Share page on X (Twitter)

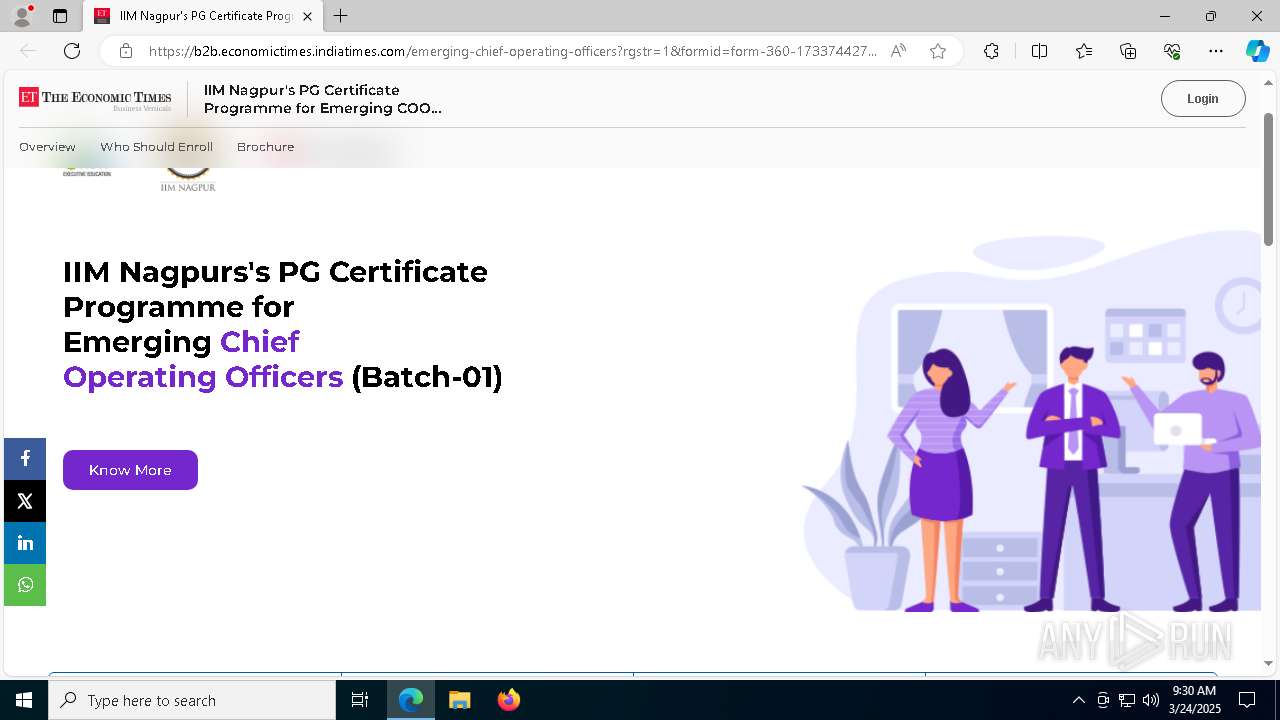click(25, 501)
